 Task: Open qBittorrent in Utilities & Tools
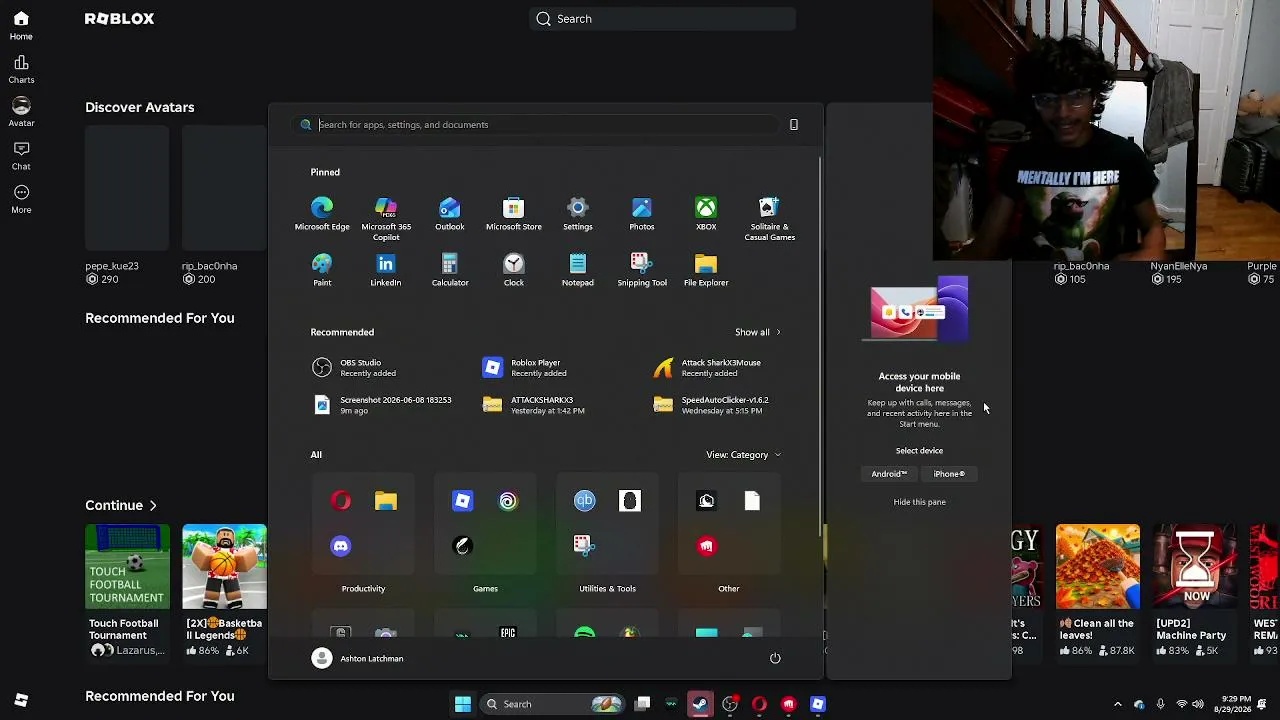click(585, 501)
